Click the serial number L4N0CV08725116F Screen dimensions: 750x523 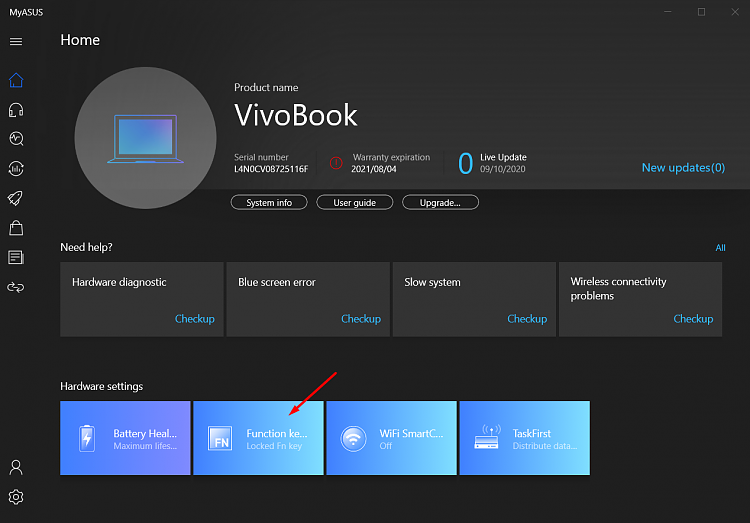(x=271, y=169)
